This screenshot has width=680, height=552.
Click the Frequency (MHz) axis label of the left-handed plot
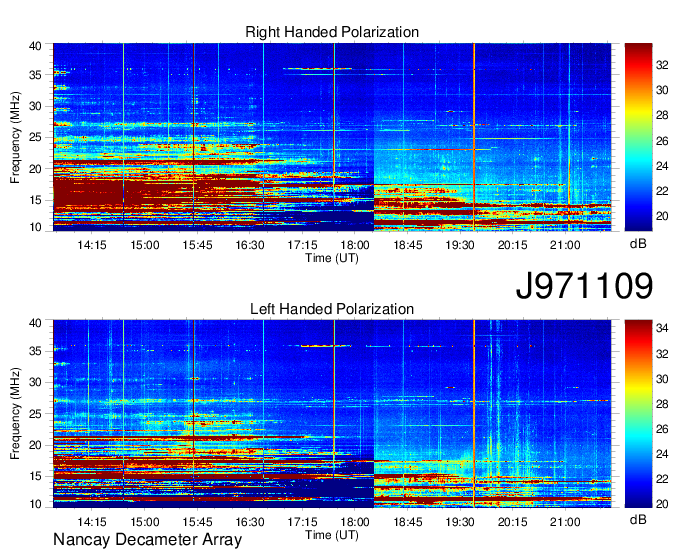pyautogui.click(x=15, y=414)
